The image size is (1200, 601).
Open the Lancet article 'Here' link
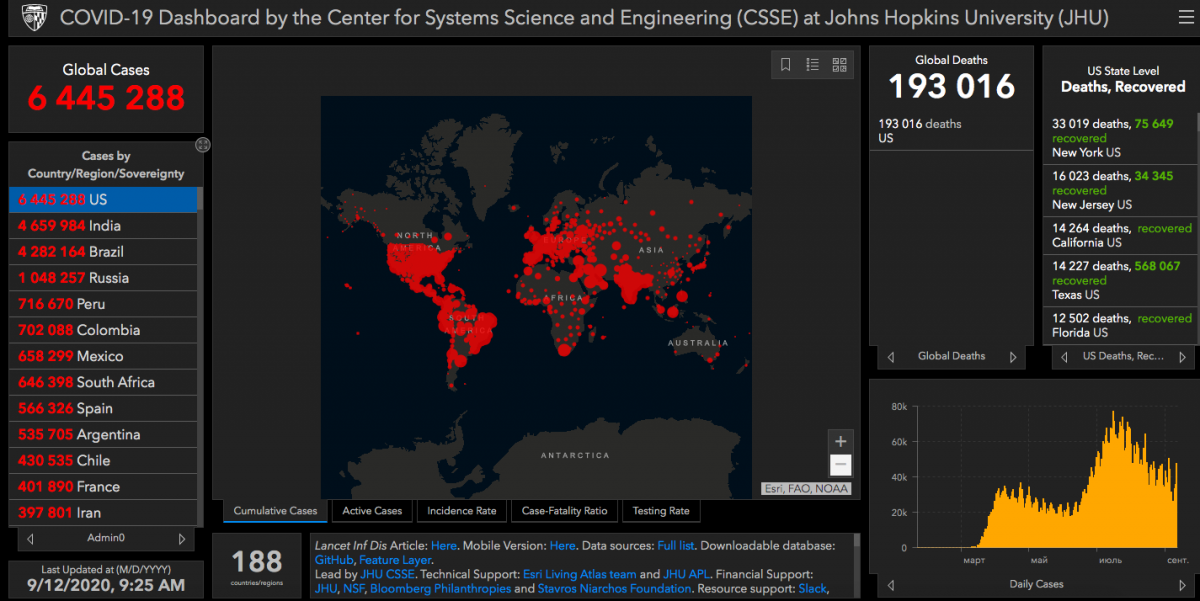click(444, 546)
